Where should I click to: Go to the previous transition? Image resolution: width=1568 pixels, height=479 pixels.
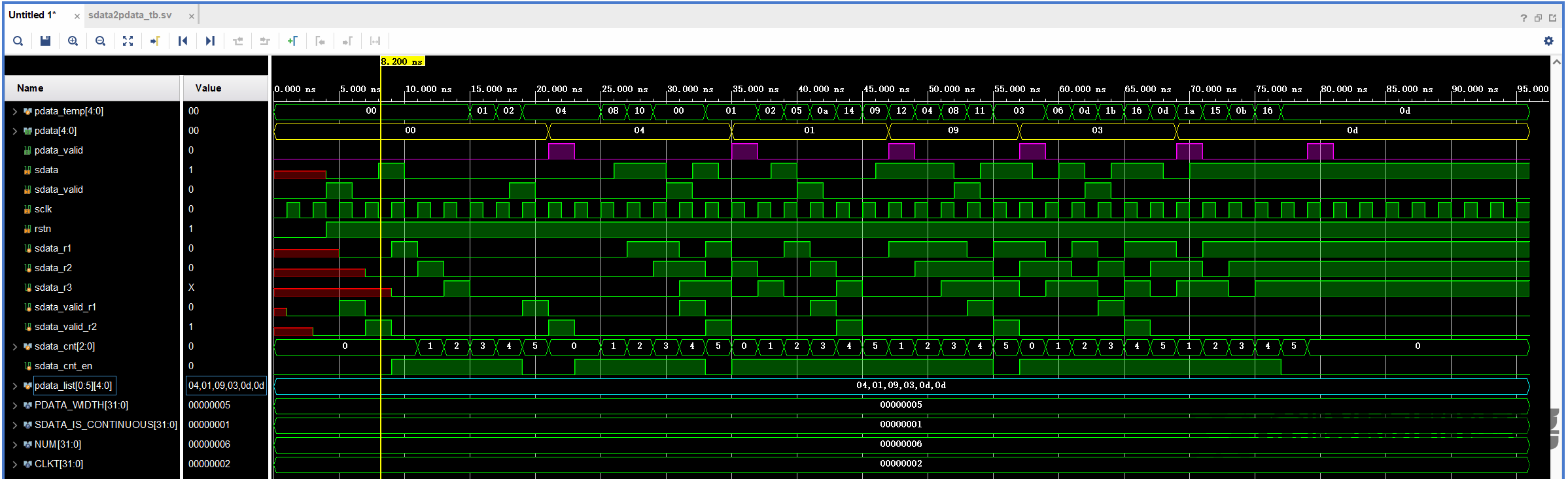pos(237,41)
